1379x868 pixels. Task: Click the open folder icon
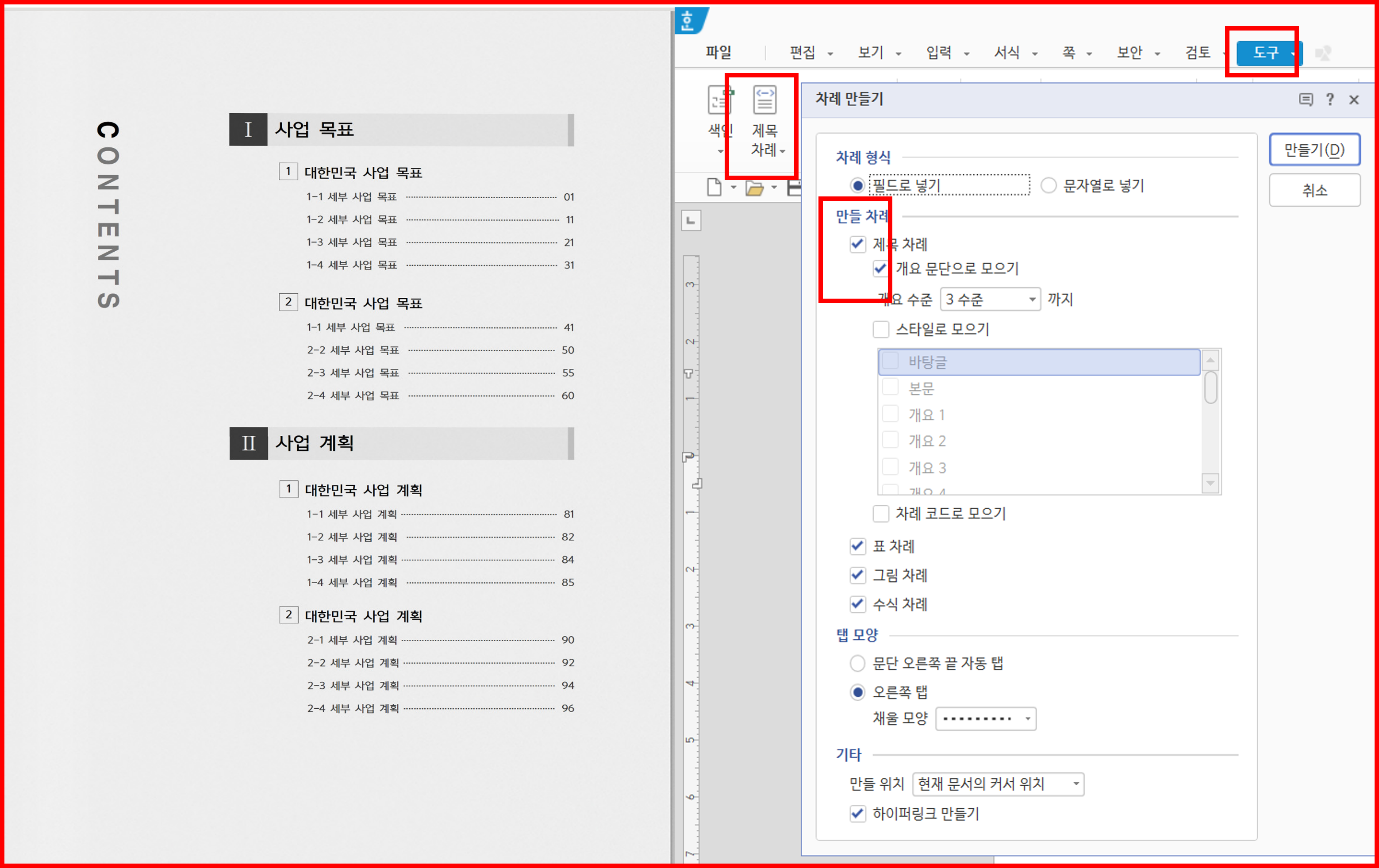click(x=754, y=188)
